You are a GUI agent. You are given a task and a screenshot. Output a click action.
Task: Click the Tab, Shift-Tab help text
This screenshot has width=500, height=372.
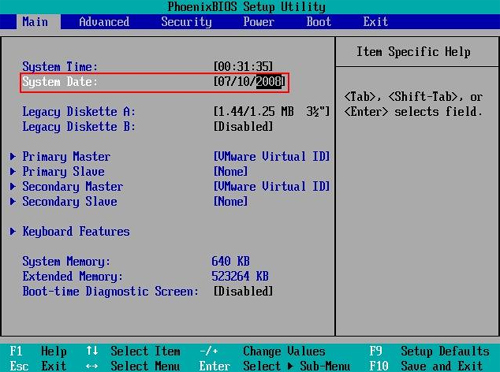point(413,104)
